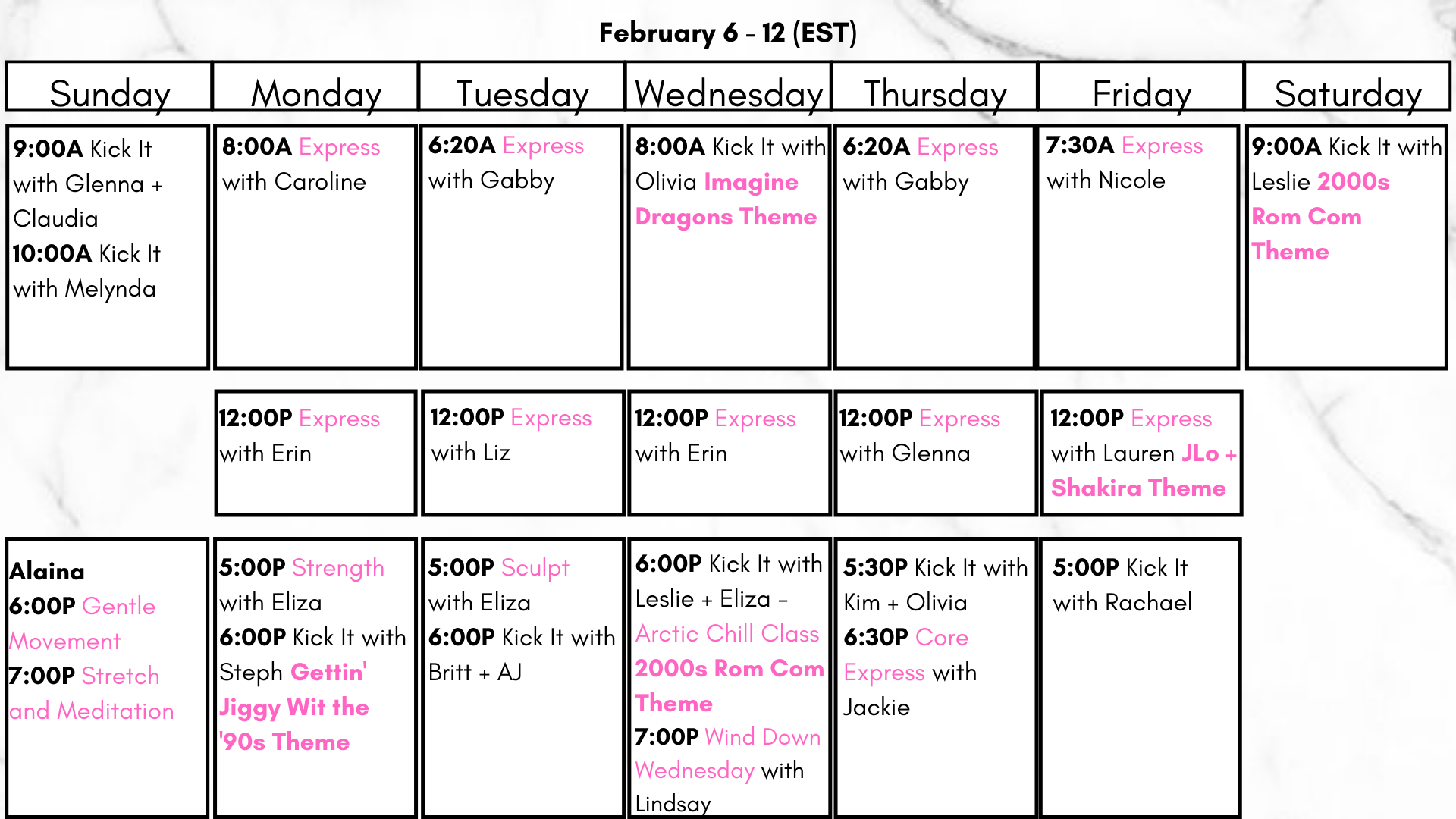Select the Sunday column header
This screenshot has width=1456, height=819.
click(108, 93)
